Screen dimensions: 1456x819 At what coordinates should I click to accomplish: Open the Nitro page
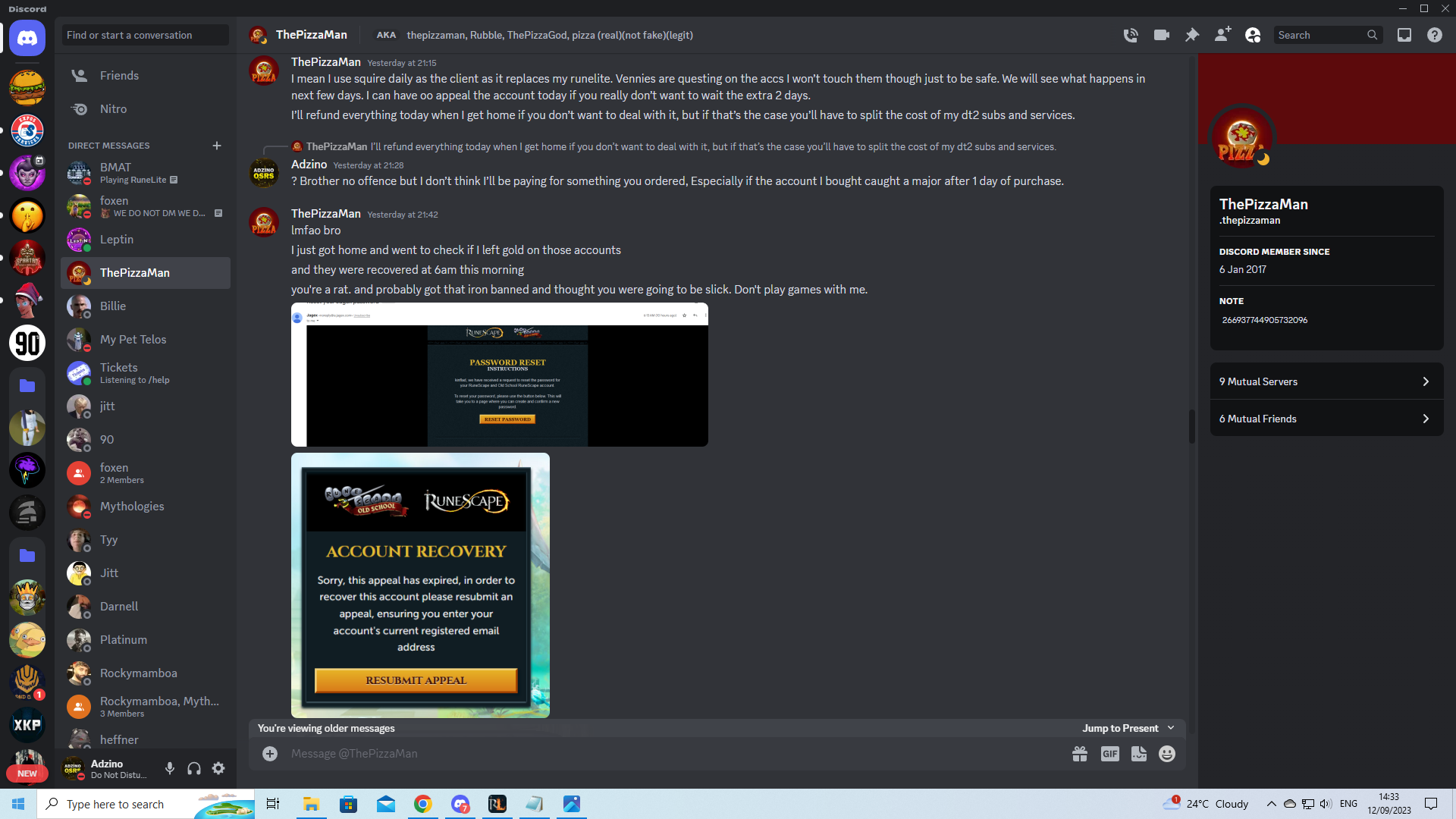click(113, 109)
